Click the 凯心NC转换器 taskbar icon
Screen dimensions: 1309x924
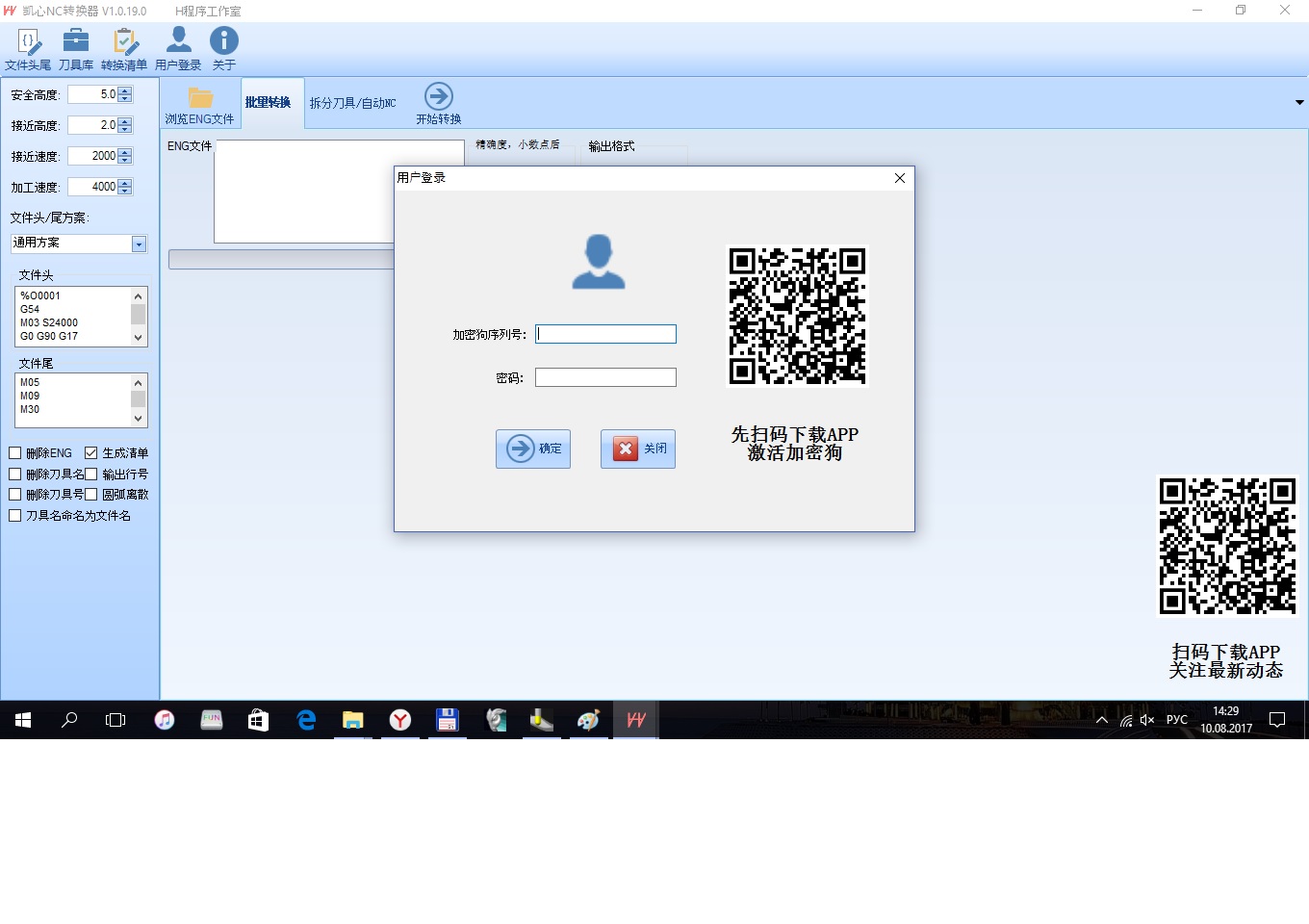636,720
